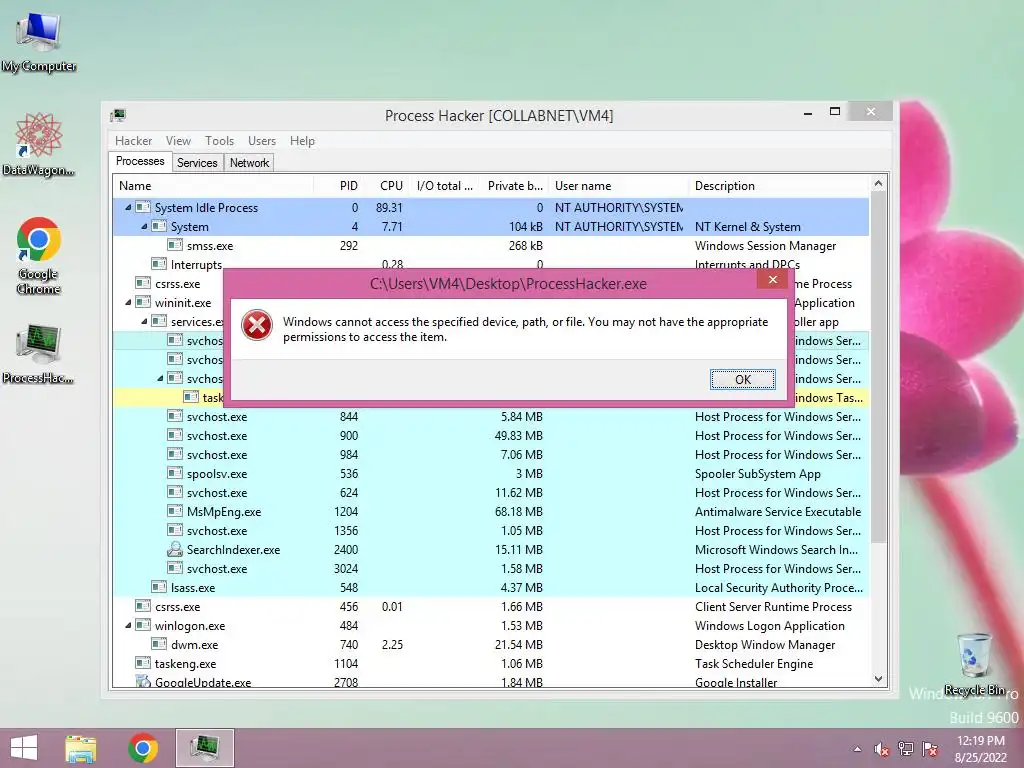This screenshot has width=1024, height=768.
Task: Select svchost.exe with PID 844
Action: (490, 417)
